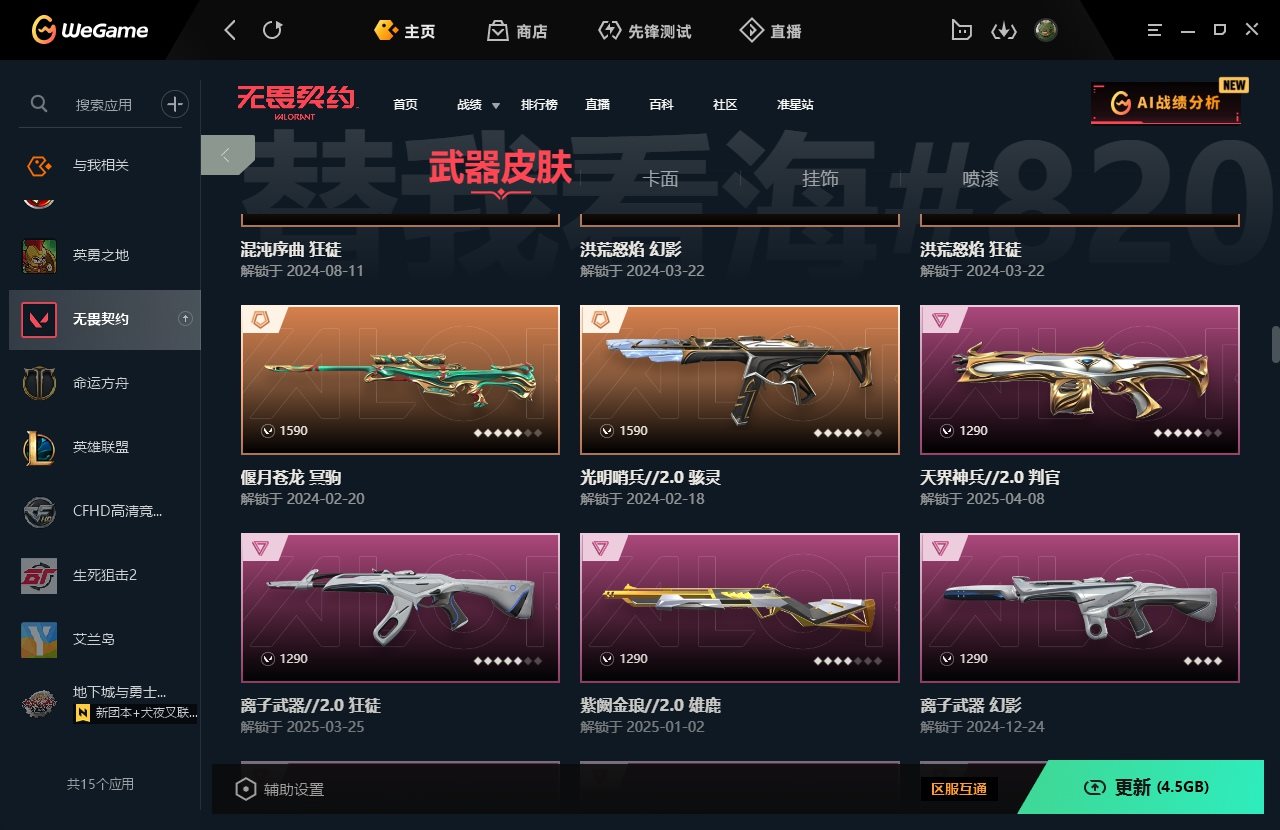Click the refresh page icon
Screen dimensions: 1280x830
(x=272, y=30)
